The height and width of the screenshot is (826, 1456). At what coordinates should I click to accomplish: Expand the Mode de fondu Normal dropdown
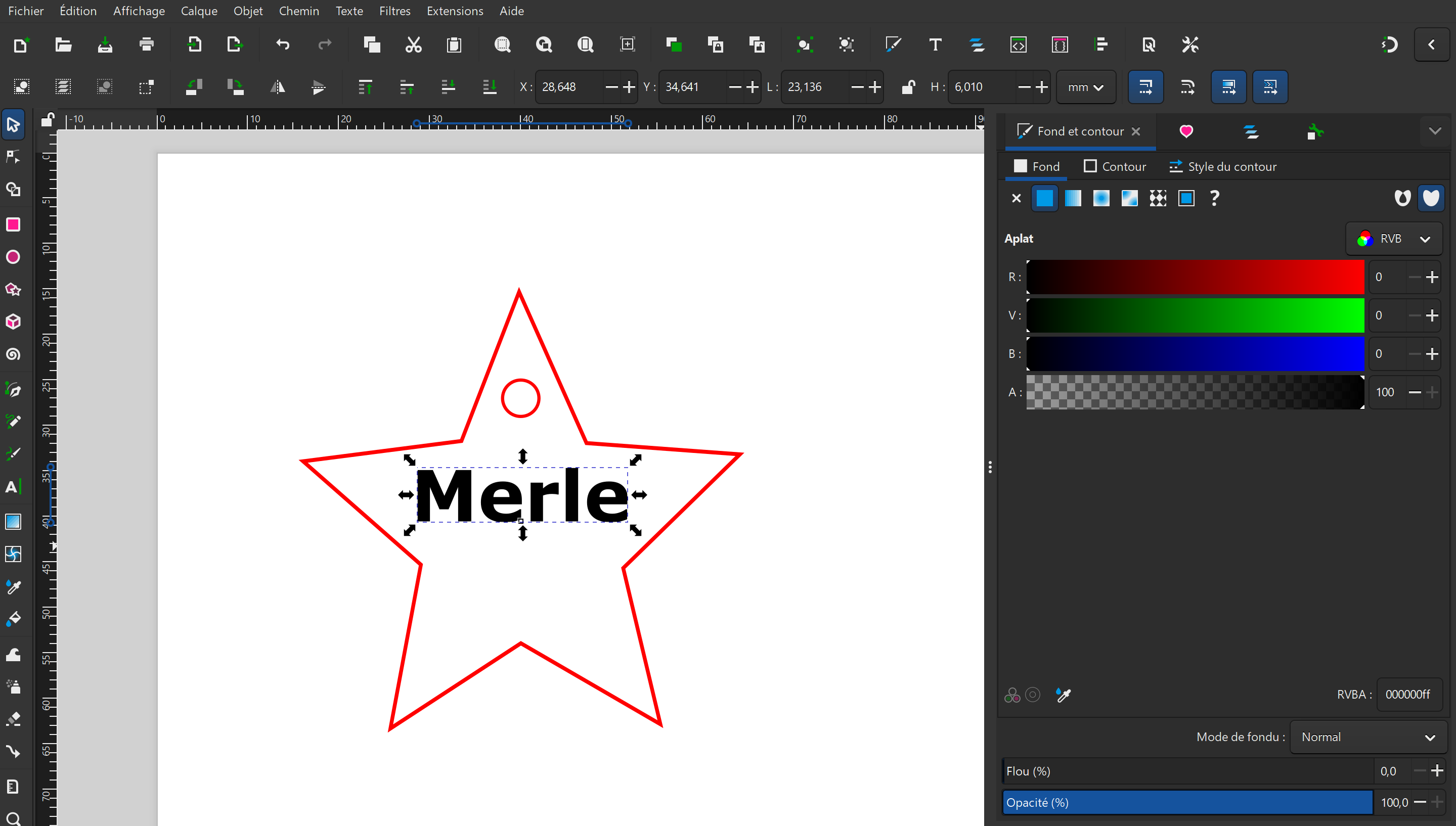tap(1367, 737)
